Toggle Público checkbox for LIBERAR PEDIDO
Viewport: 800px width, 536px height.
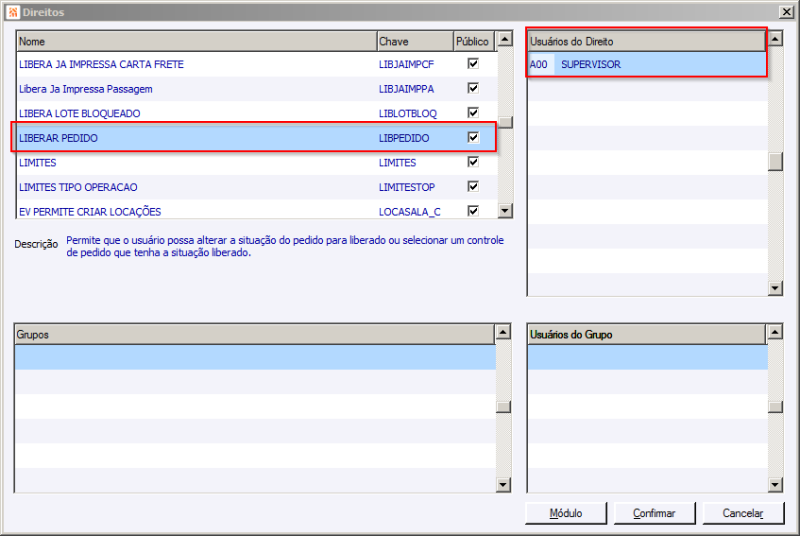[x=473, y=137]
